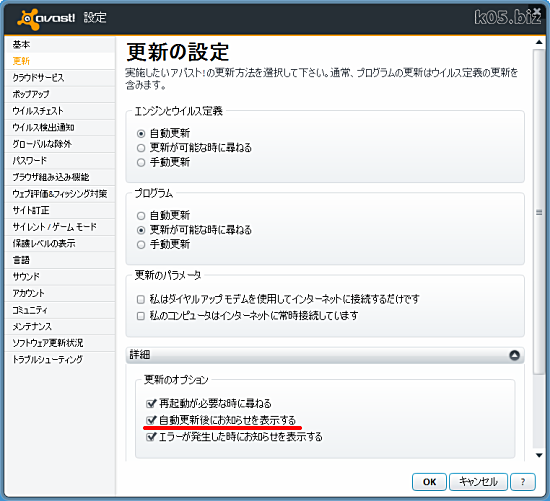Select 自動更新 under プログラム

(x=141, y=216)
